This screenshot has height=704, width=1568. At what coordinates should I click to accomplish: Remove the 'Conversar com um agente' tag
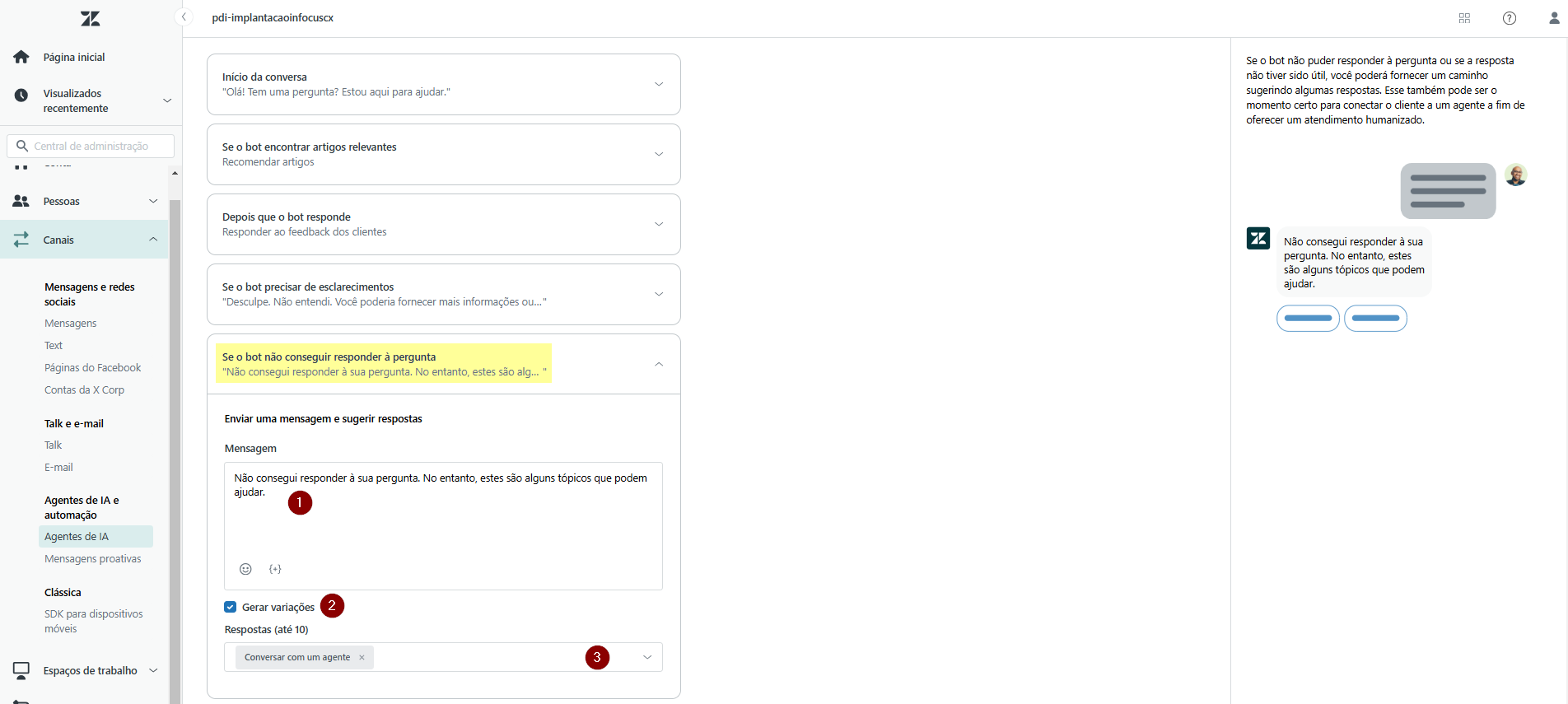tap(362, 657)
